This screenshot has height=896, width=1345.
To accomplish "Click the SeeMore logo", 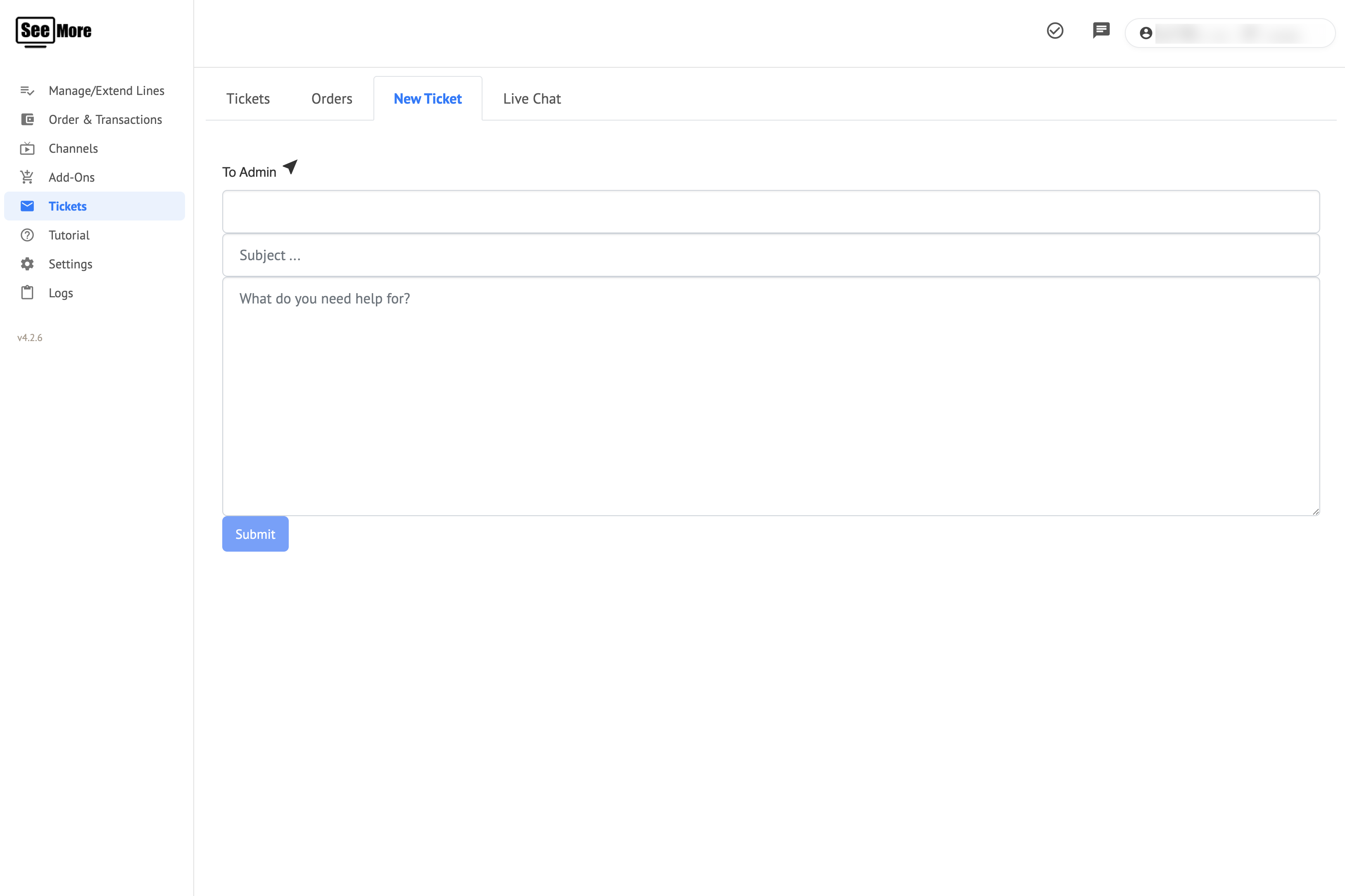I will pos(54,31).
